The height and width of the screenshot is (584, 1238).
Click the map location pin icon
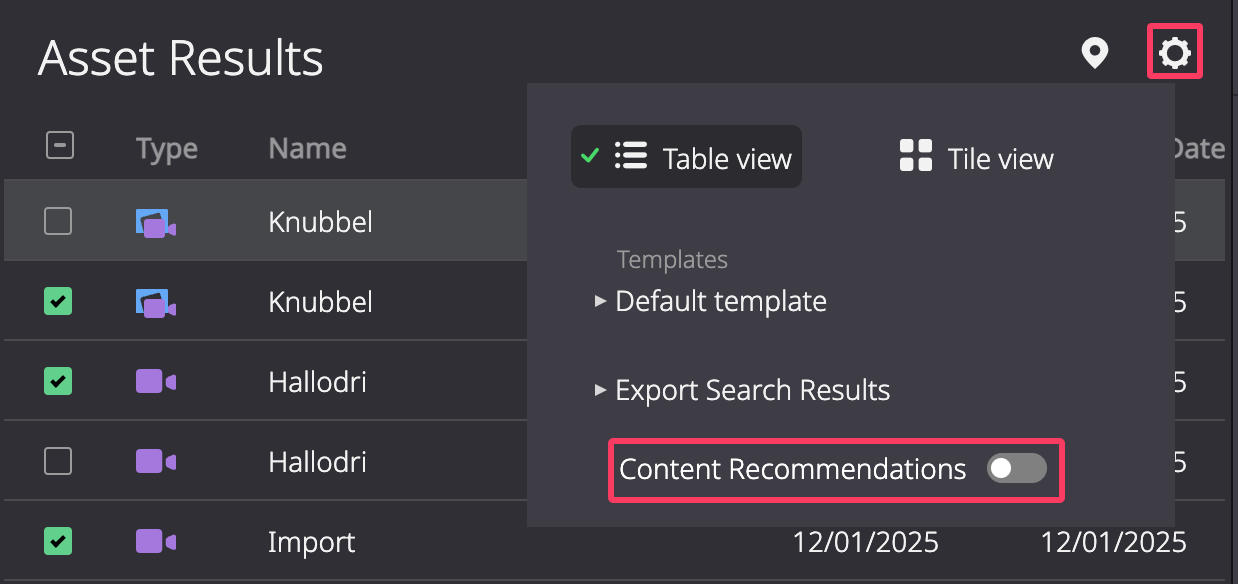(x=1095, y=53)
